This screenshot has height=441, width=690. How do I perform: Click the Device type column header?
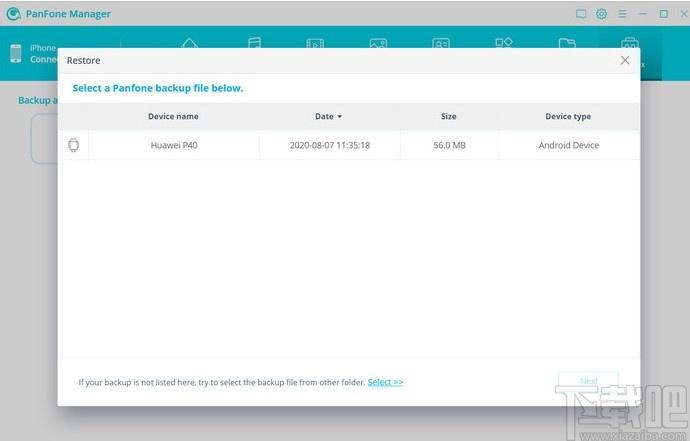pos(568,116)
